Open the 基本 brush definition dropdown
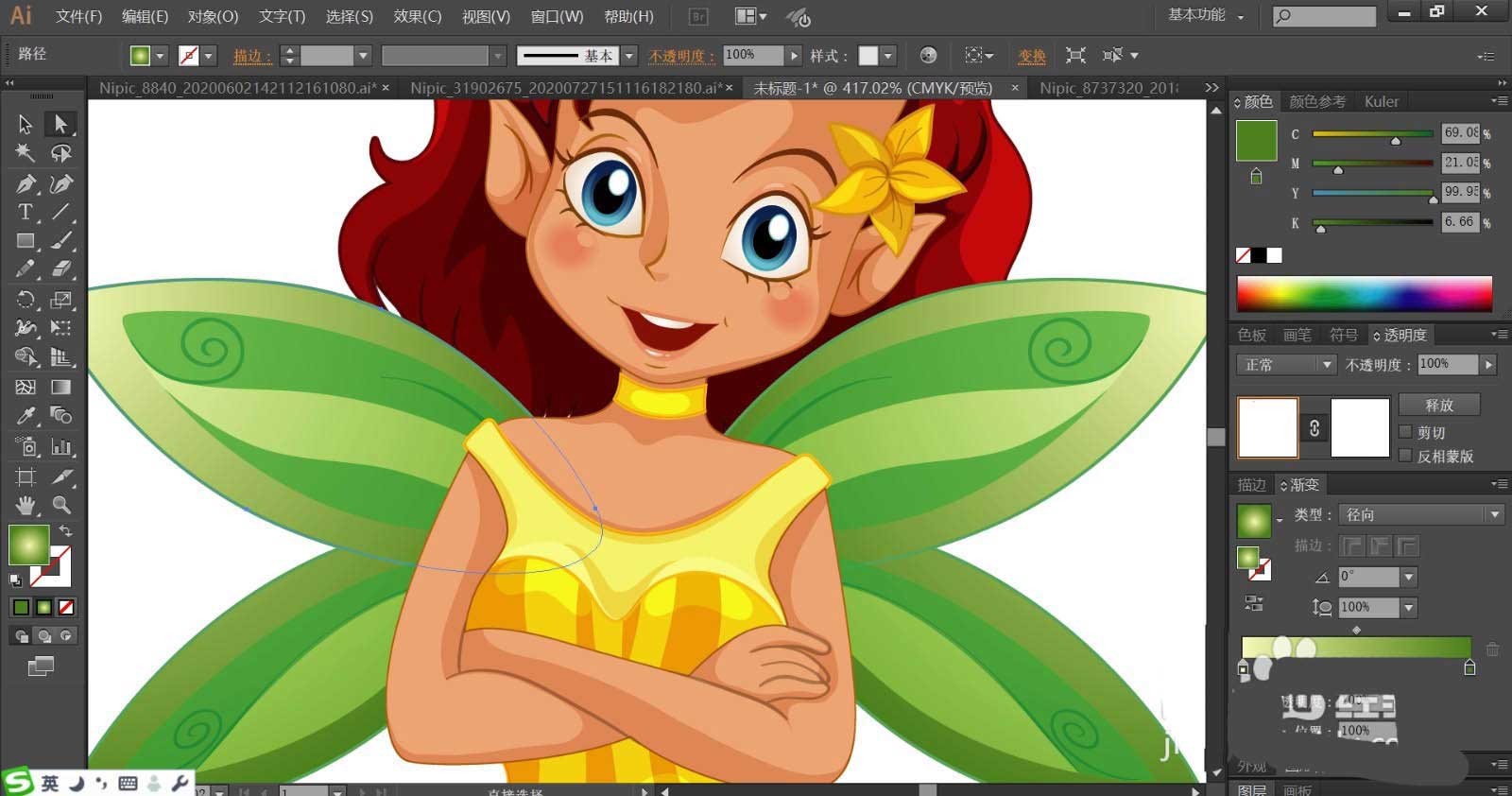Viewport: 1512px width, 796px height. click(629, 56)
